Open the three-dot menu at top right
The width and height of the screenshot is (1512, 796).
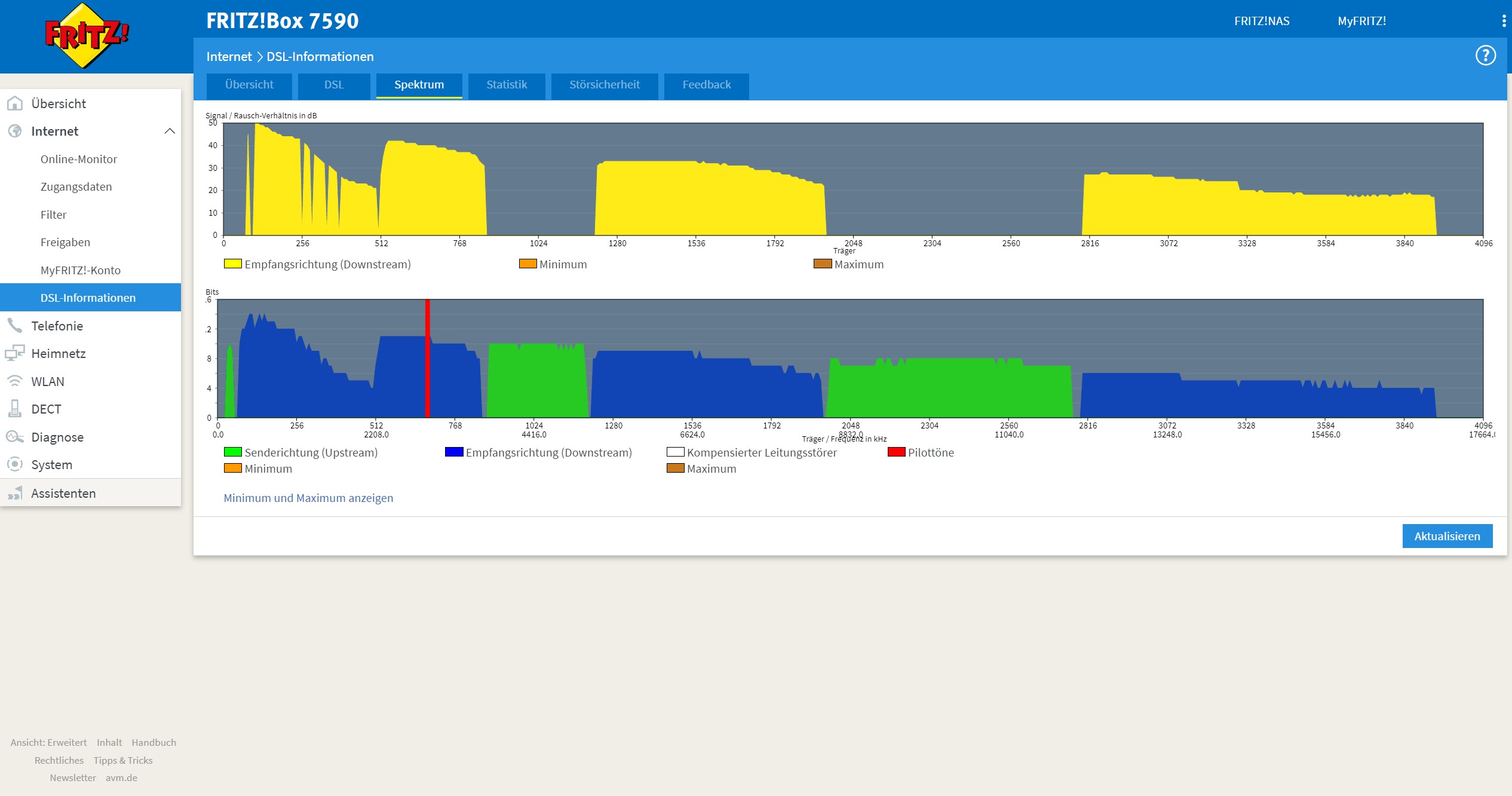click(1504, 21)
